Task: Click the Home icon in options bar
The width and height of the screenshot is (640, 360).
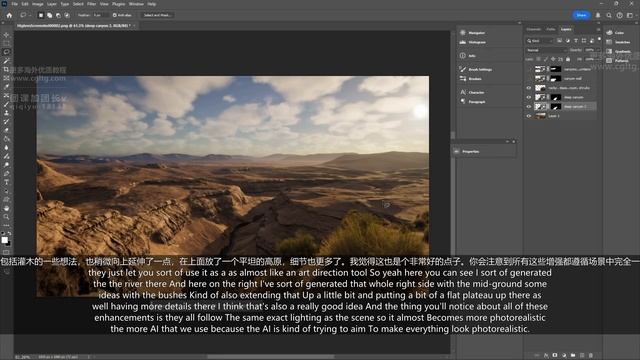Action: (9, 15)
